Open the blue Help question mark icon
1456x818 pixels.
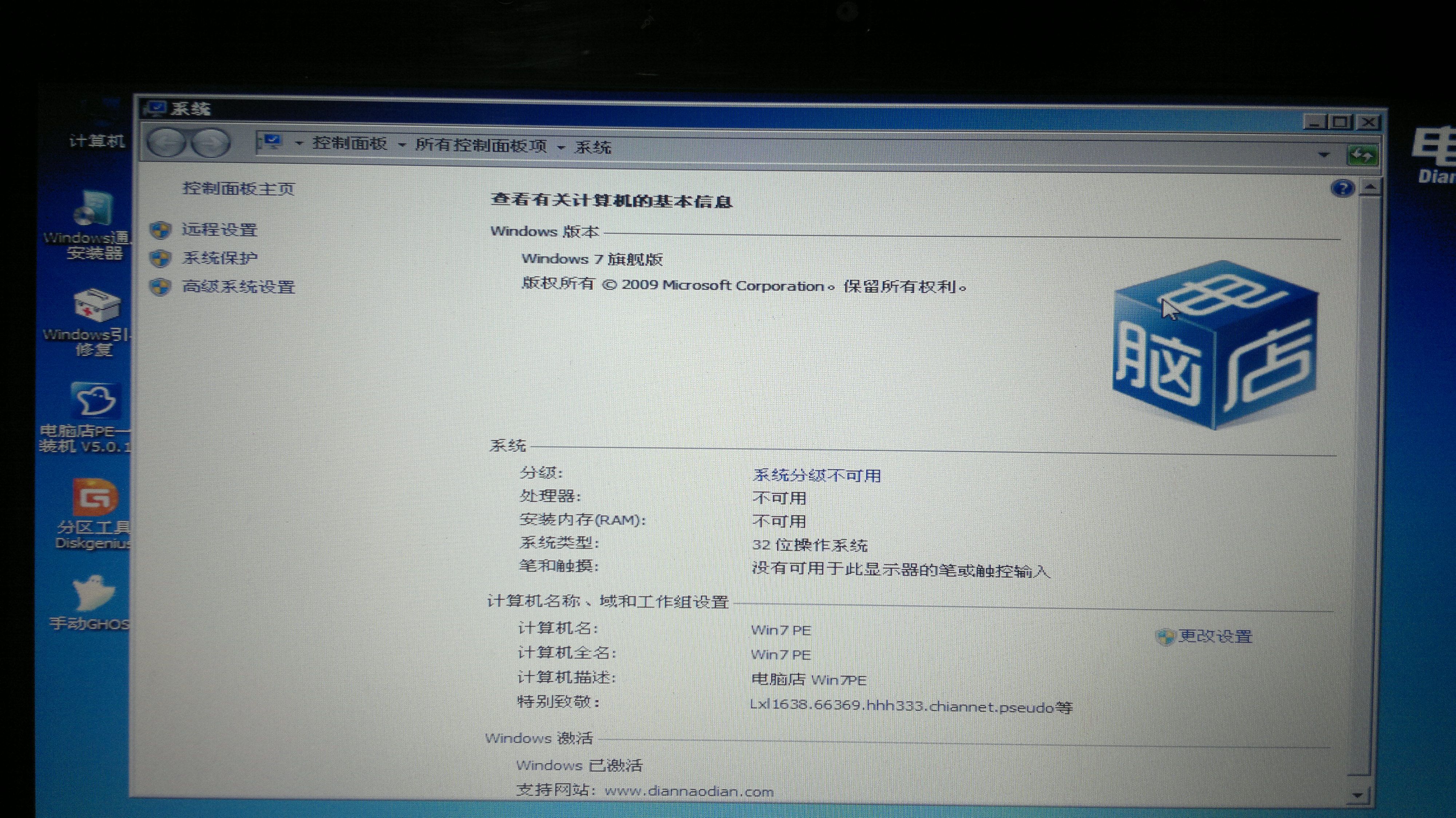pyautogui.click(x=1342, y=188)
